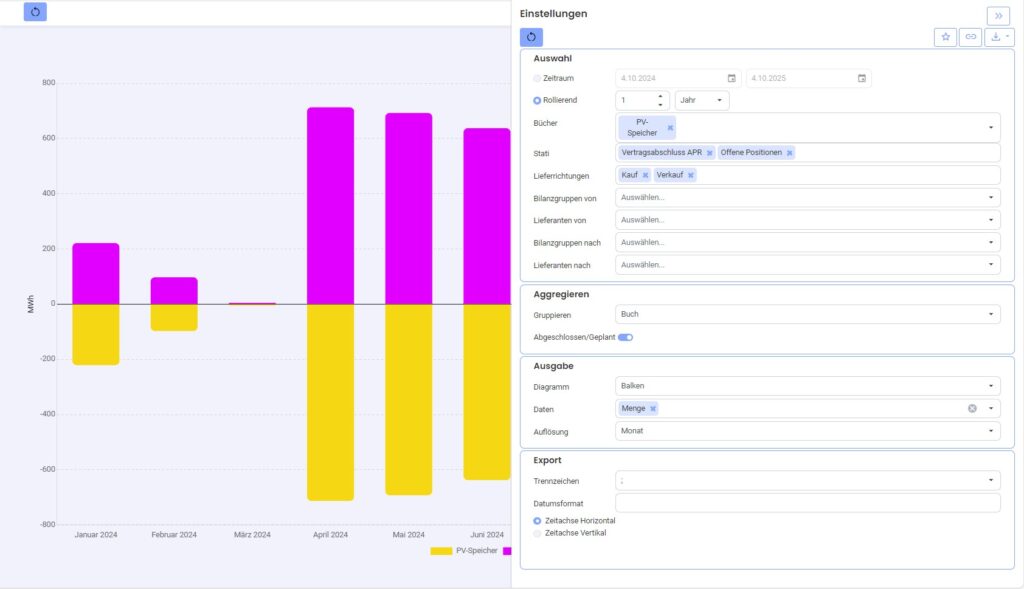Click the yellow PV-Speicher legend swatch

pos(441,551)
